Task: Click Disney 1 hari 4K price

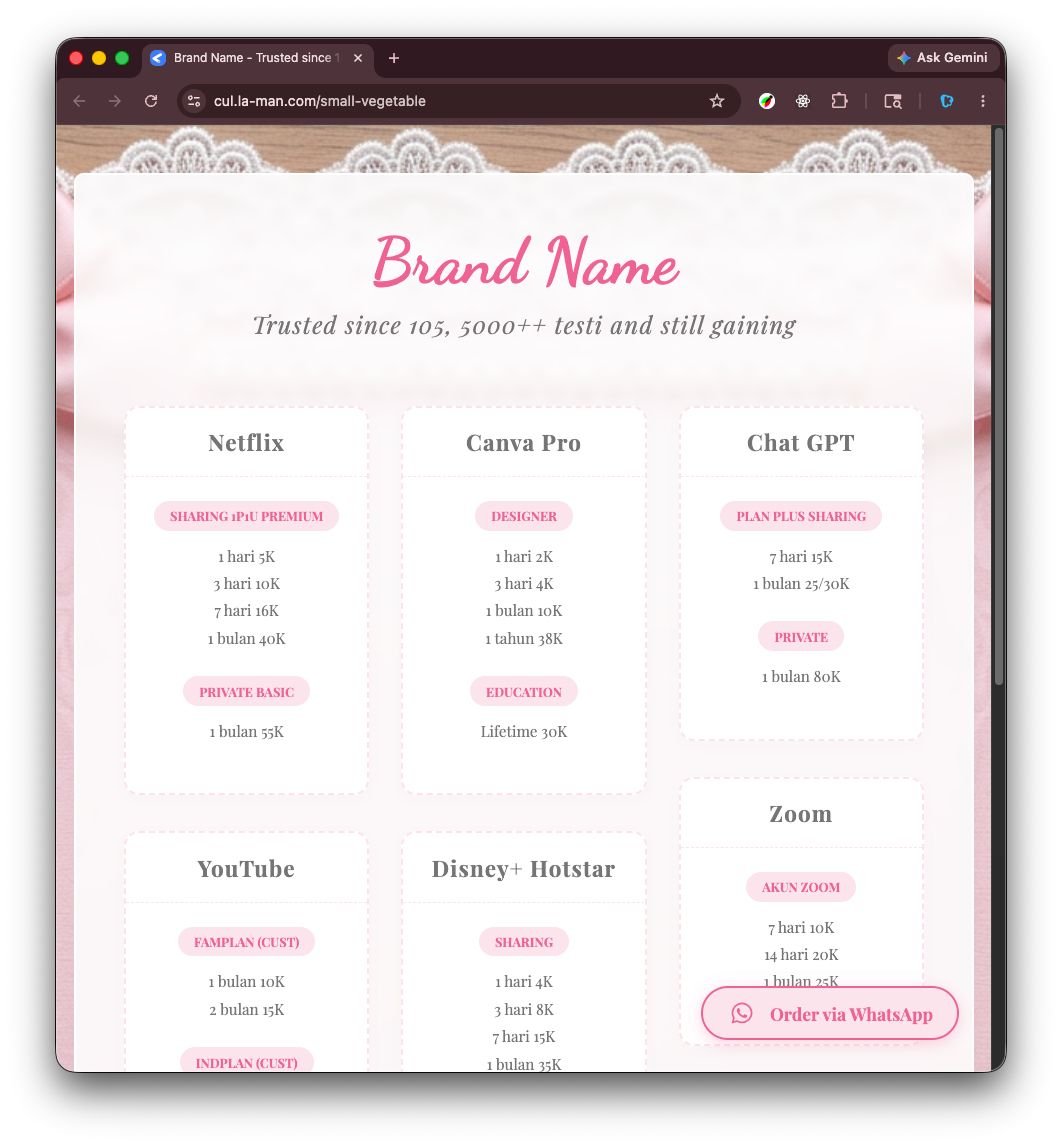Action: [x=523, y=982]
